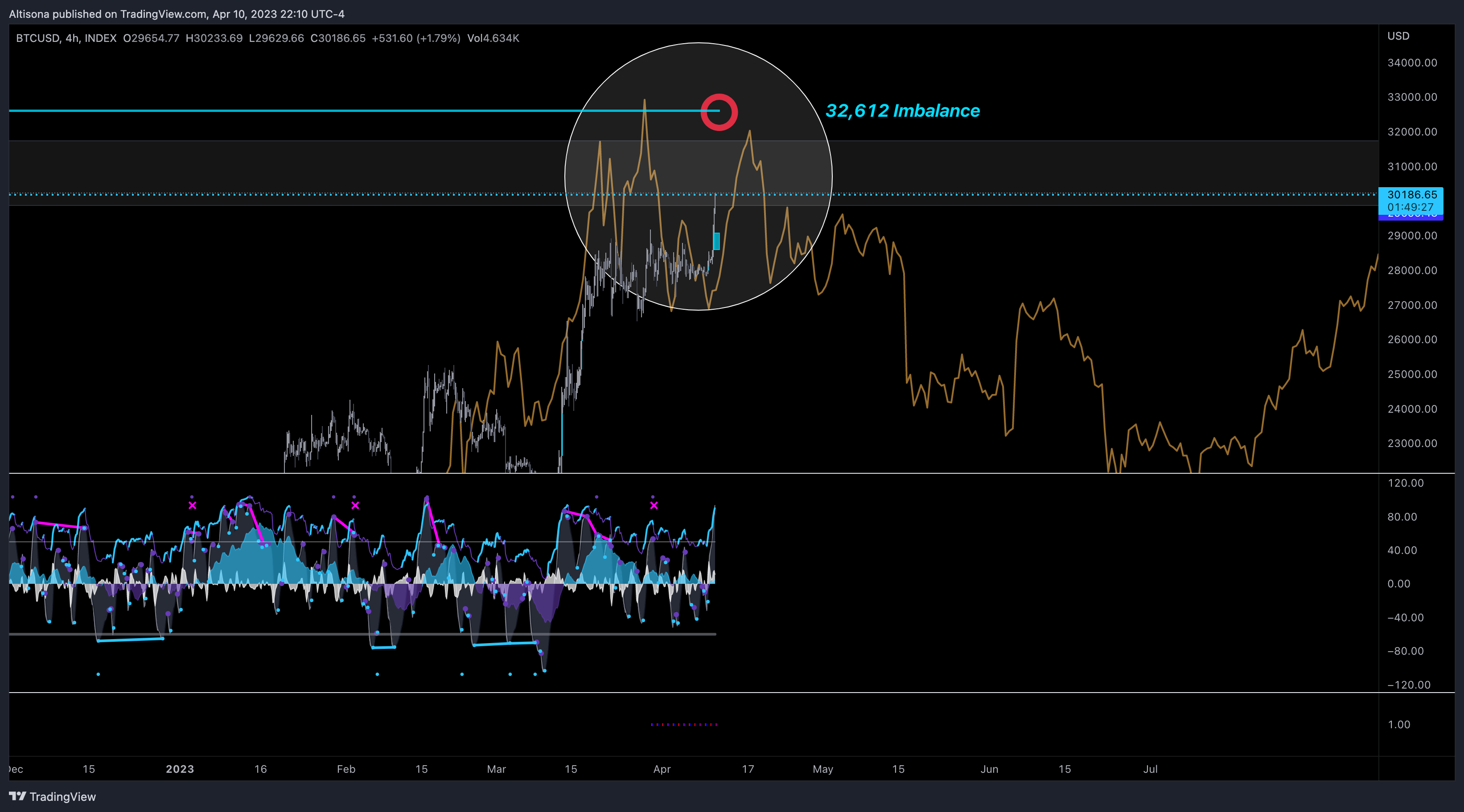Click the 34000.00 price axis label
The height and width of the screenshot is (812, 1464).
point(1412,62)
